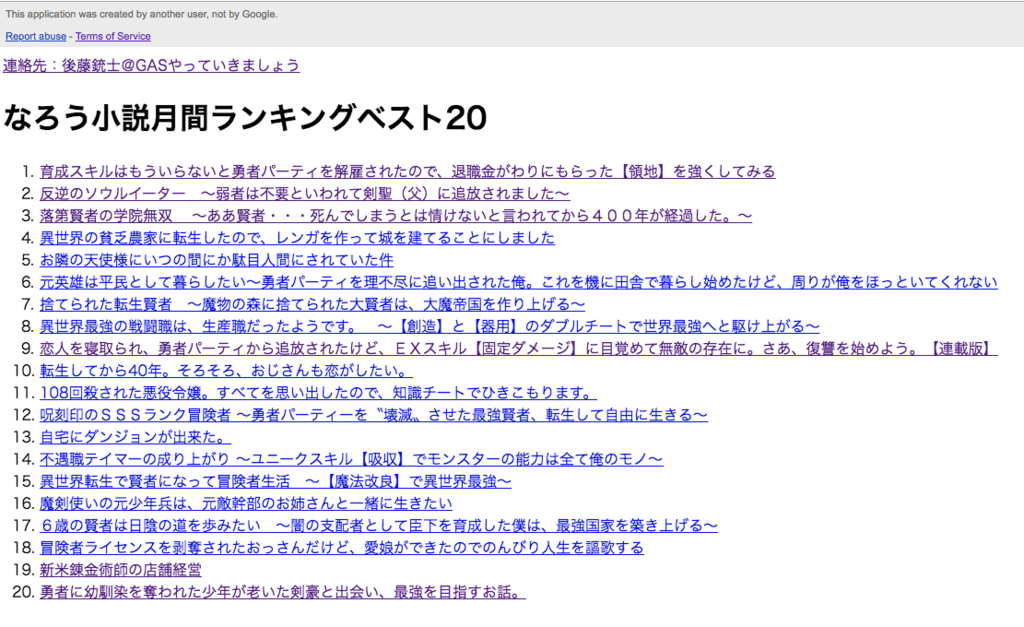This screenshot has height=627, width=1024.
Task: Open rank 8 novel 異世界最強の戦闘職
Action: (x=429, y=327)
